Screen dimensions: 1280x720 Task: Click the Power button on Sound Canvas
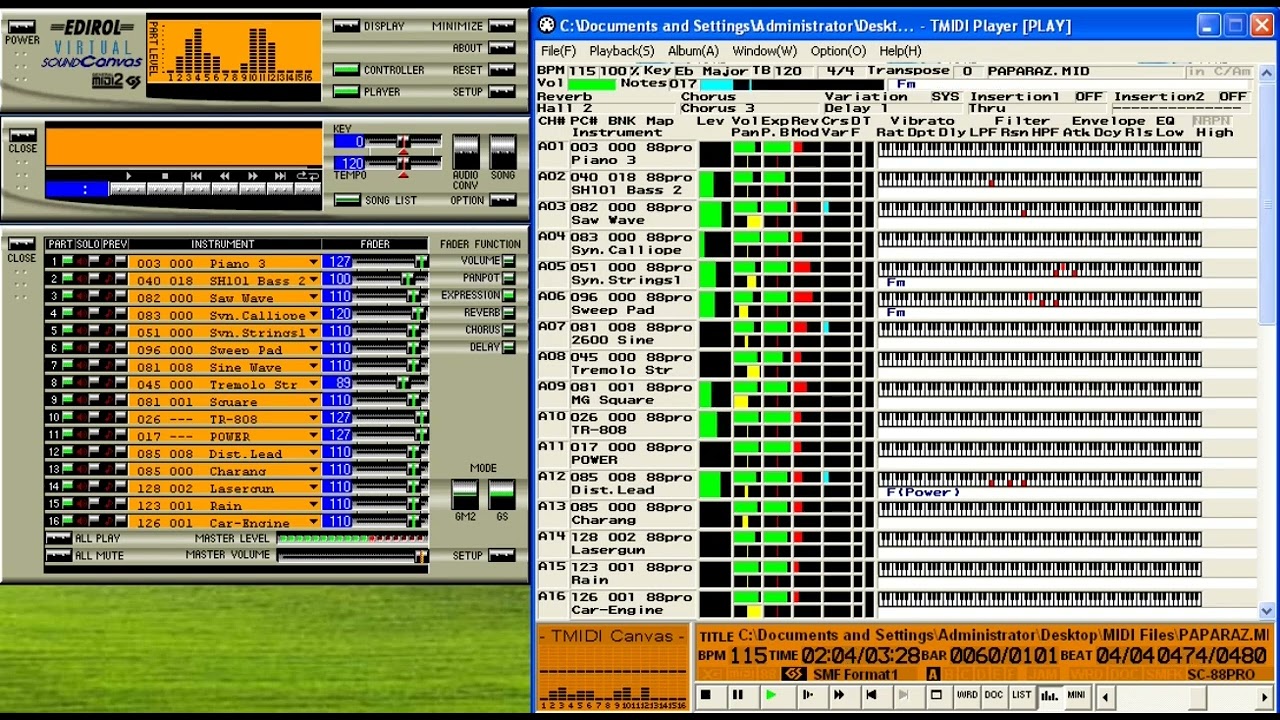click(21, 27)
